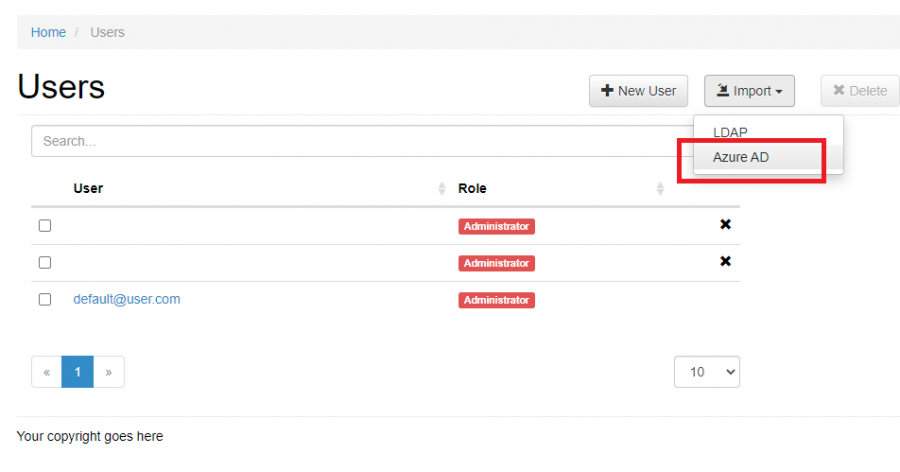Sort by Role column arrows icon
The height and width of the screenshot is (472, 900).
660,189
